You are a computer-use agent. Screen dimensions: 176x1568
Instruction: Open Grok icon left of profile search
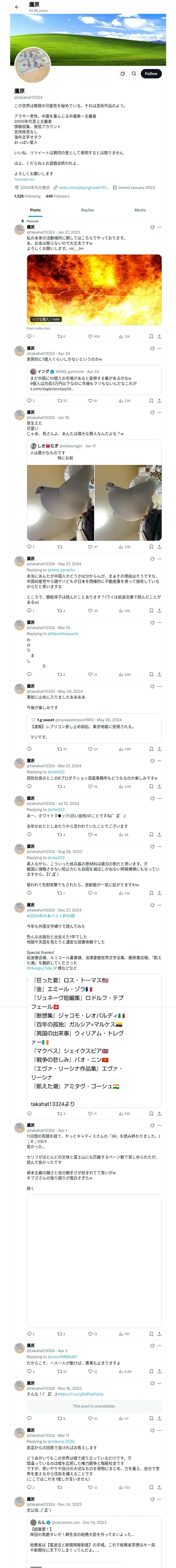point(122,74)
